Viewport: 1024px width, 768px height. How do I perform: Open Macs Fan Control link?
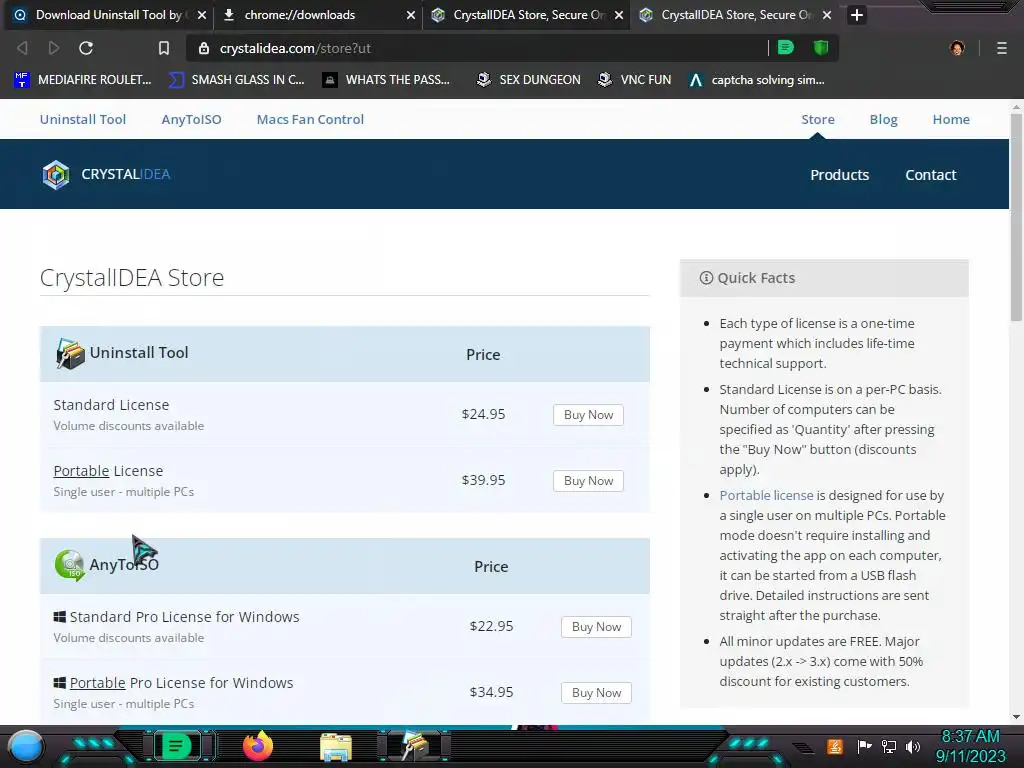tap(310, 120)
